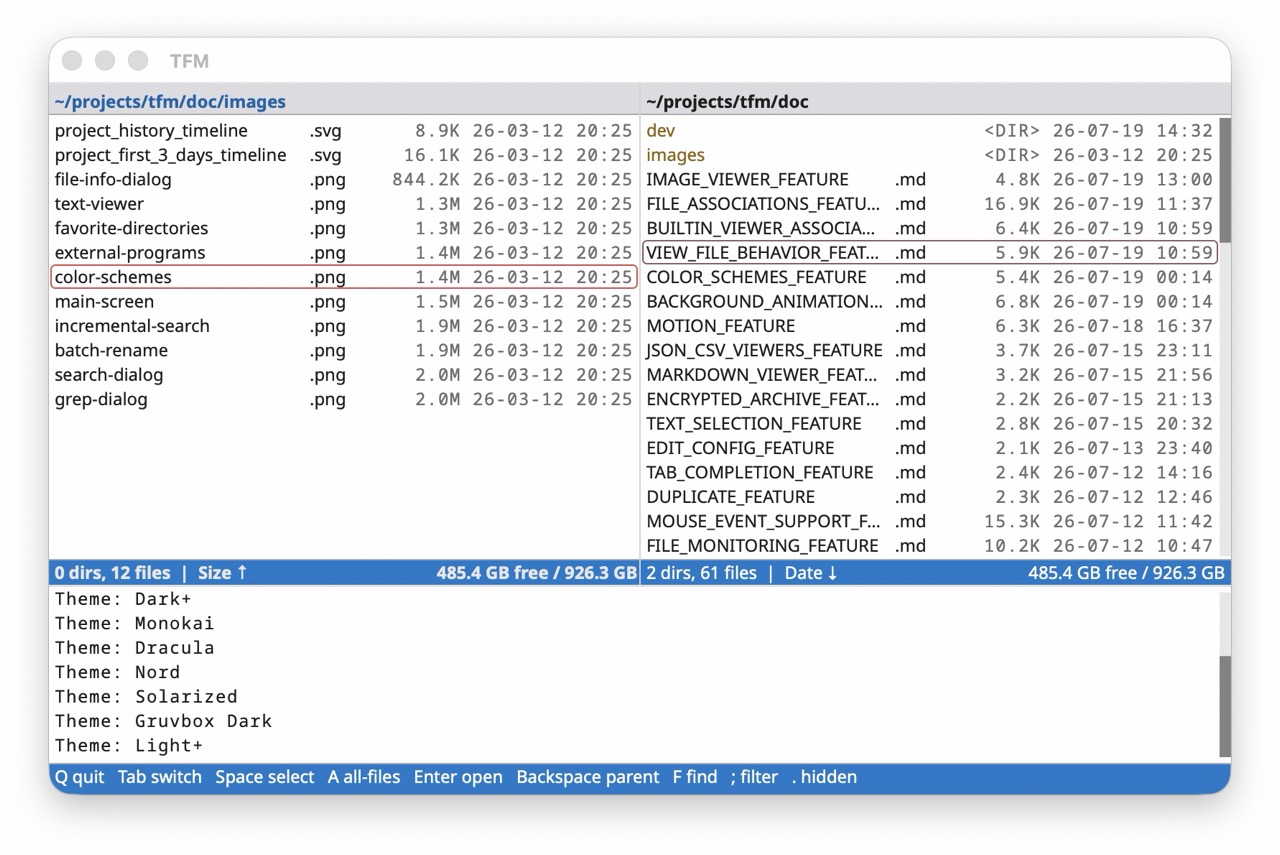Select the MARKDOWN_VIEWER_FEAT… .md file
The width and height of the screenshot is (1280, 855).
[930, 375]
